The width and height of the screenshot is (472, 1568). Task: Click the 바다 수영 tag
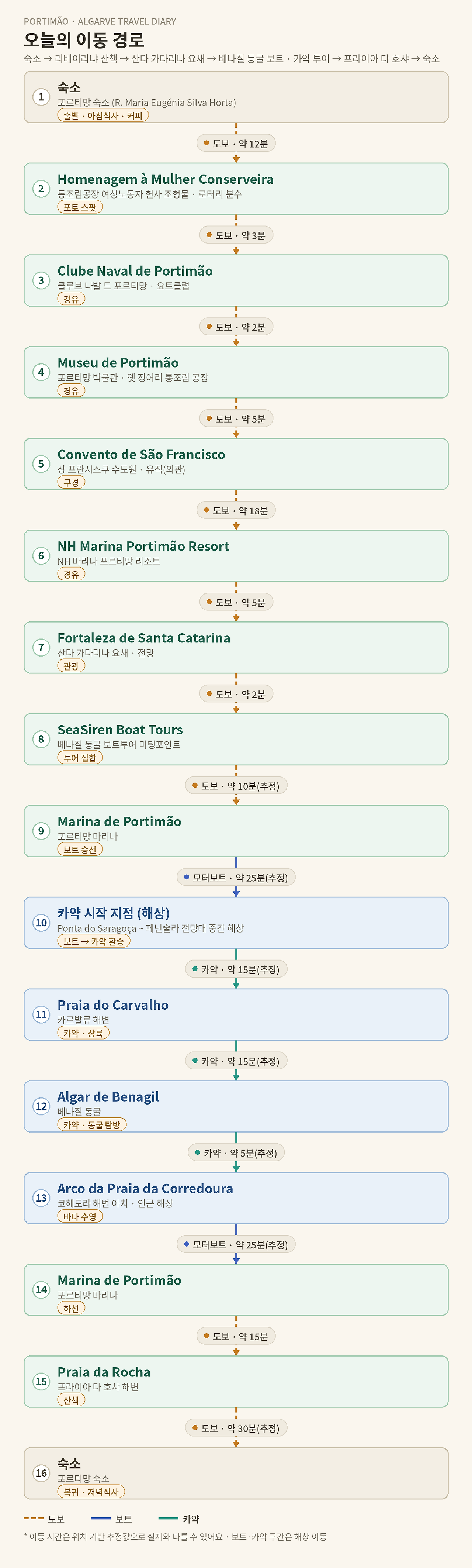click(80, 1216)
